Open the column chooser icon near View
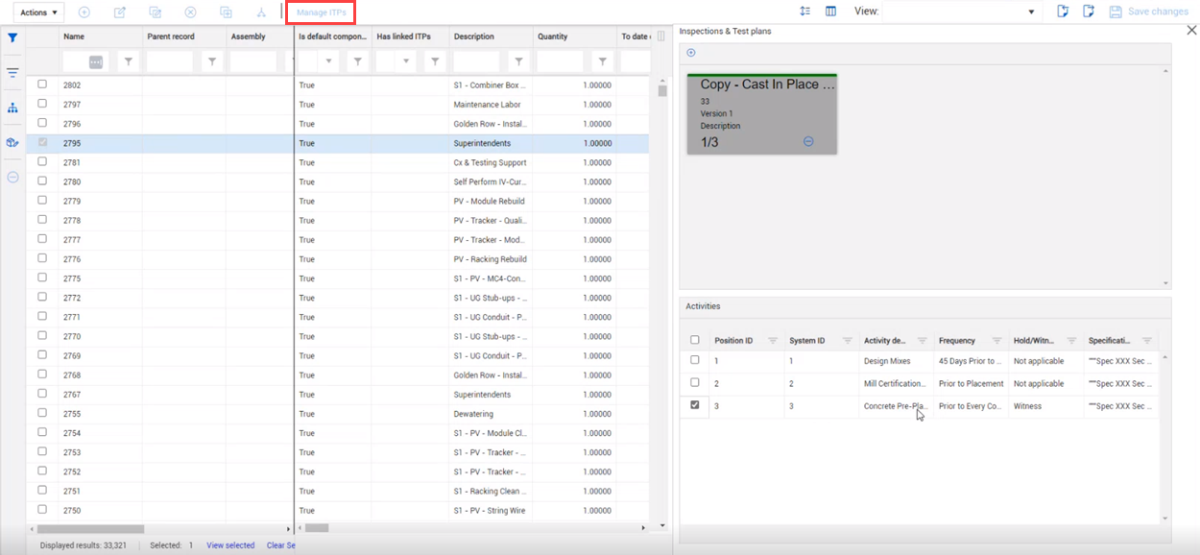The height and width of the screenshot is (555, 1200). [830, 12]
